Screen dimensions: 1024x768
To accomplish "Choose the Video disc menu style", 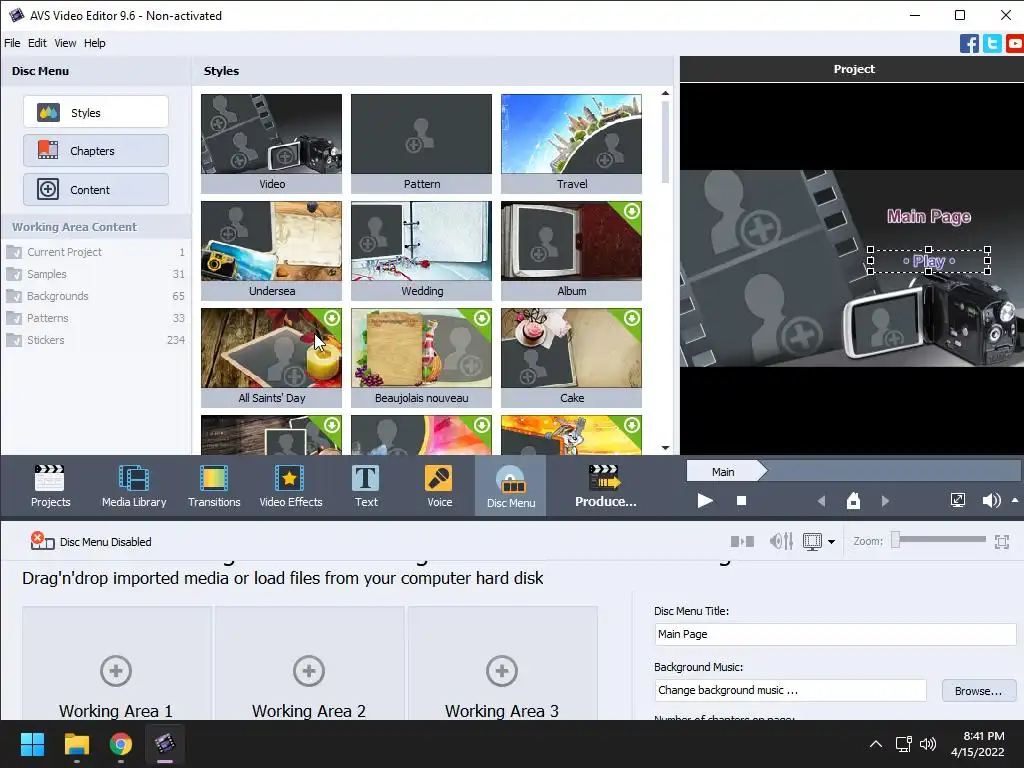I will pos(272,143).
